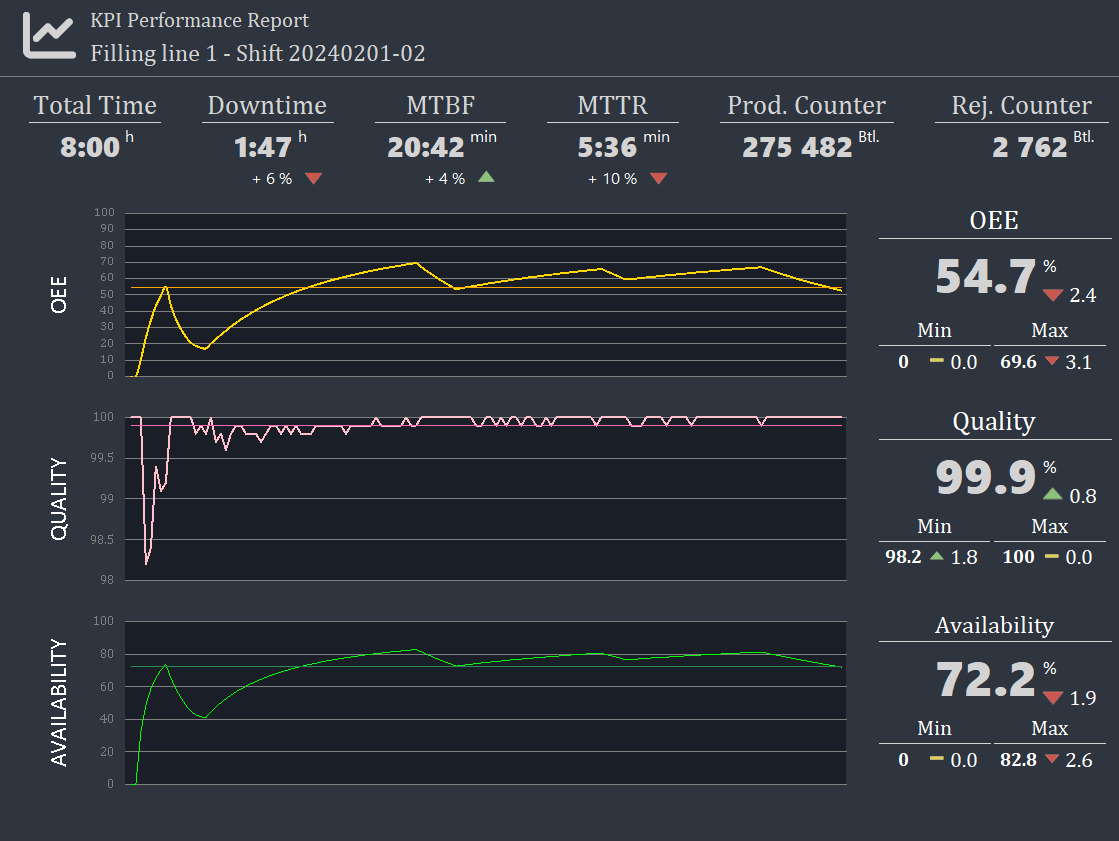Viewport: 1119px width, 841px height.
Task: Click the red trend arrow beside Availability 72.2
Action: point(1053,698)
